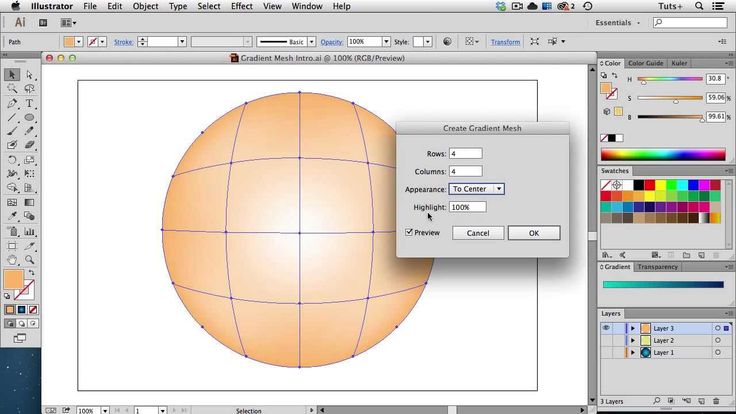
Task: Click the Recolor Artwork wheel icon
Action: (446, 42)
